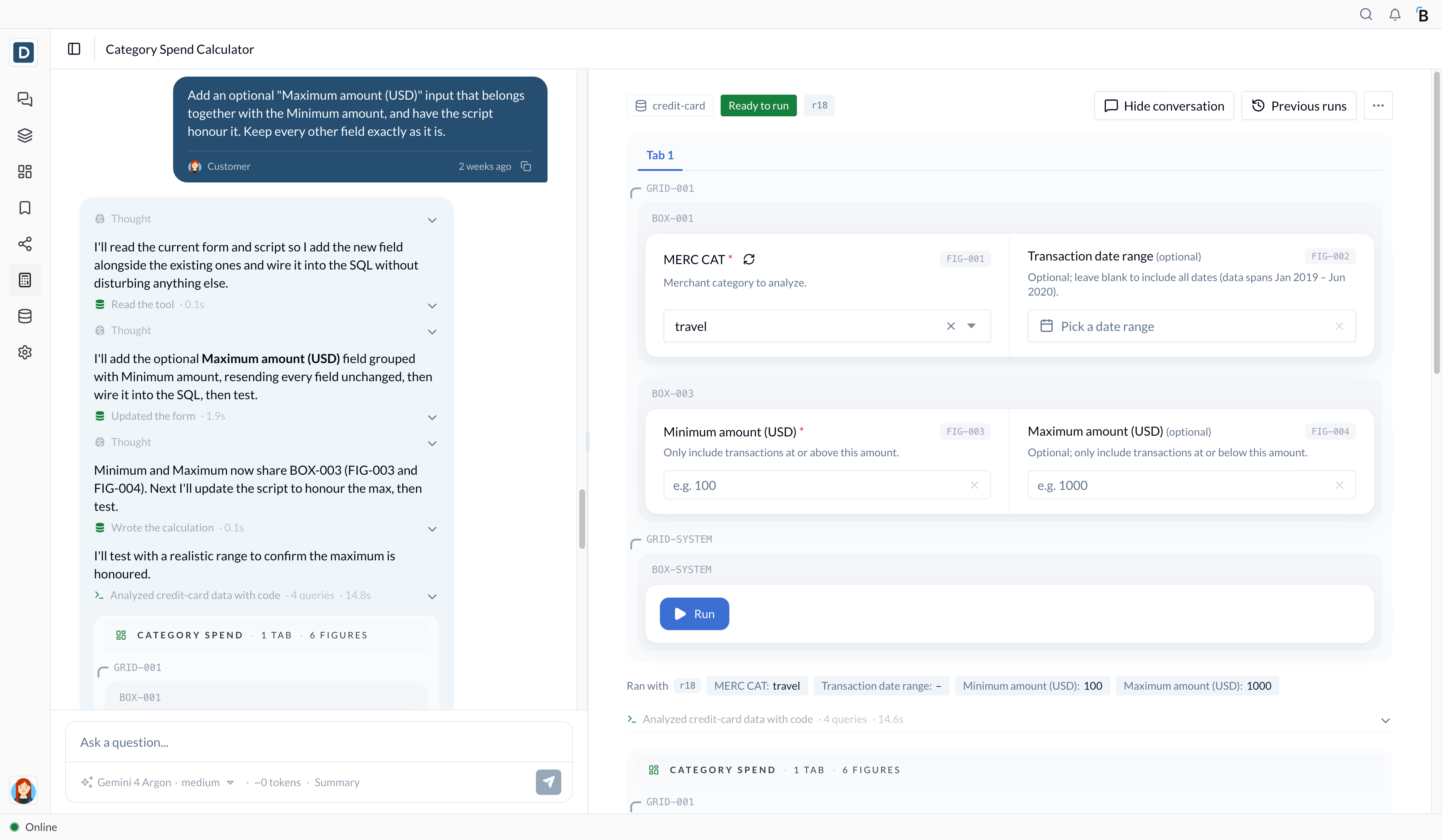Toggle the sidebar panel icon

74,49
